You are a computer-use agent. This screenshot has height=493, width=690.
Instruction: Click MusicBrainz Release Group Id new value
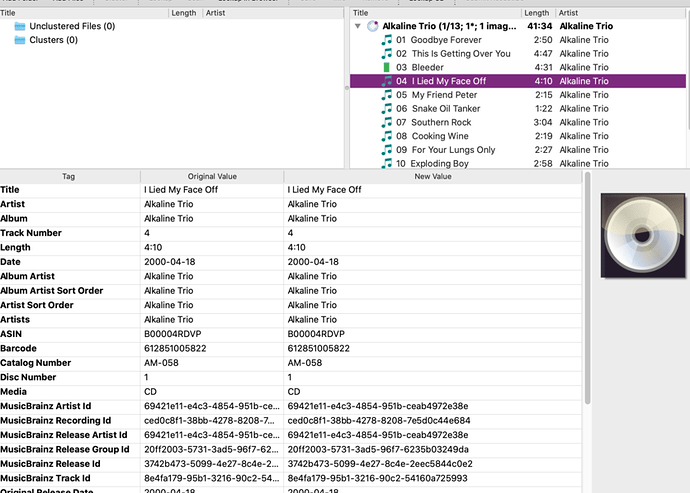(x=378, y=449)
